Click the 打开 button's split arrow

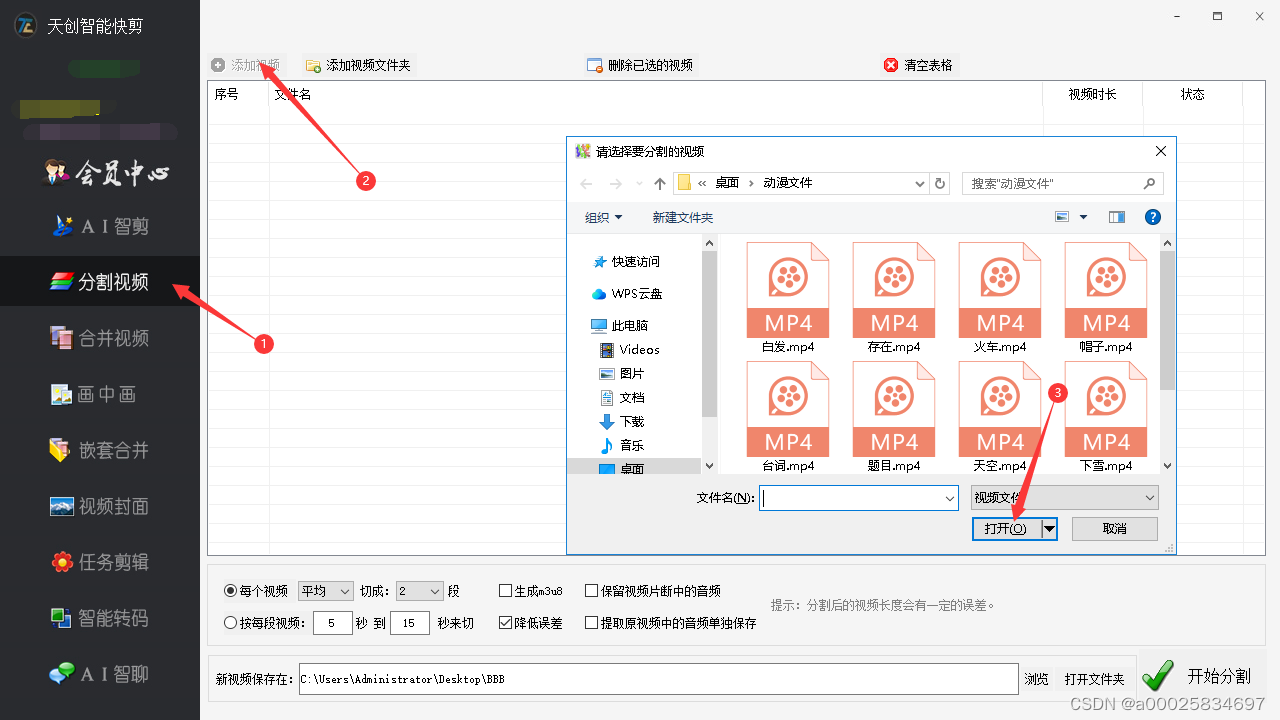pos(1049,528)
